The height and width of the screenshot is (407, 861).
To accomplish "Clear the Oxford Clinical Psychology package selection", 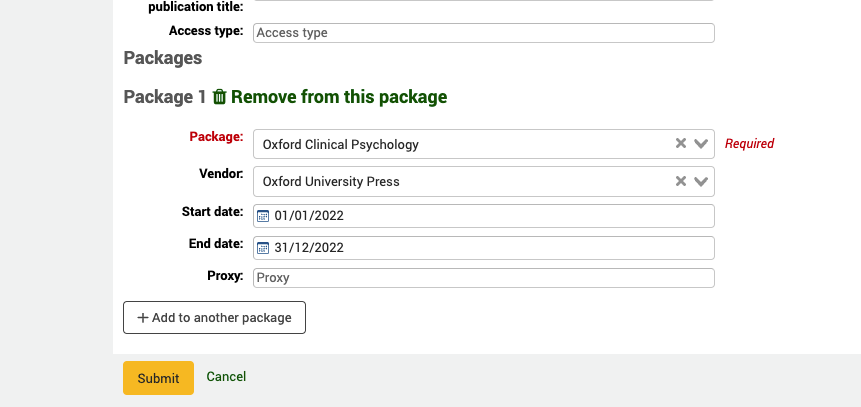I will (x=681, y=144).
